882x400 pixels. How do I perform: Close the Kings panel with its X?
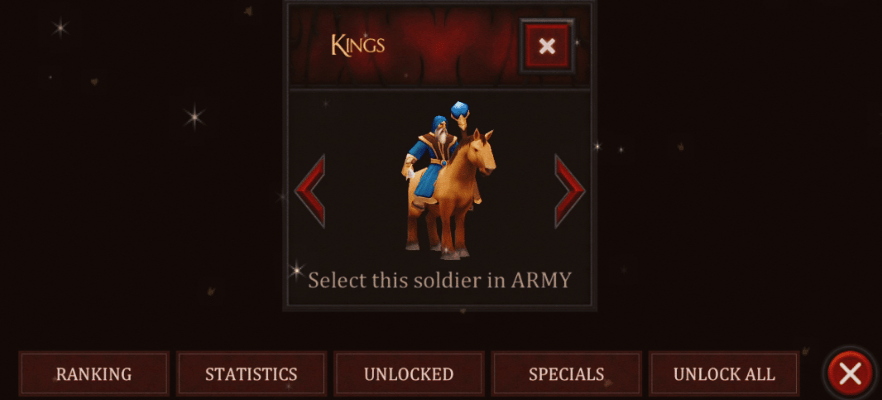547,46
